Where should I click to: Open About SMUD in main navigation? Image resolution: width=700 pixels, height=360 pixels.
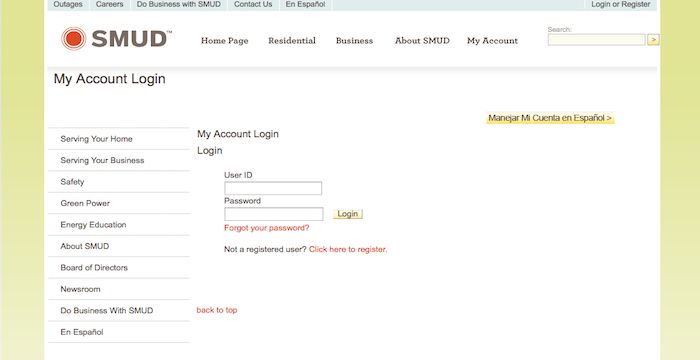tap(422, 41)
